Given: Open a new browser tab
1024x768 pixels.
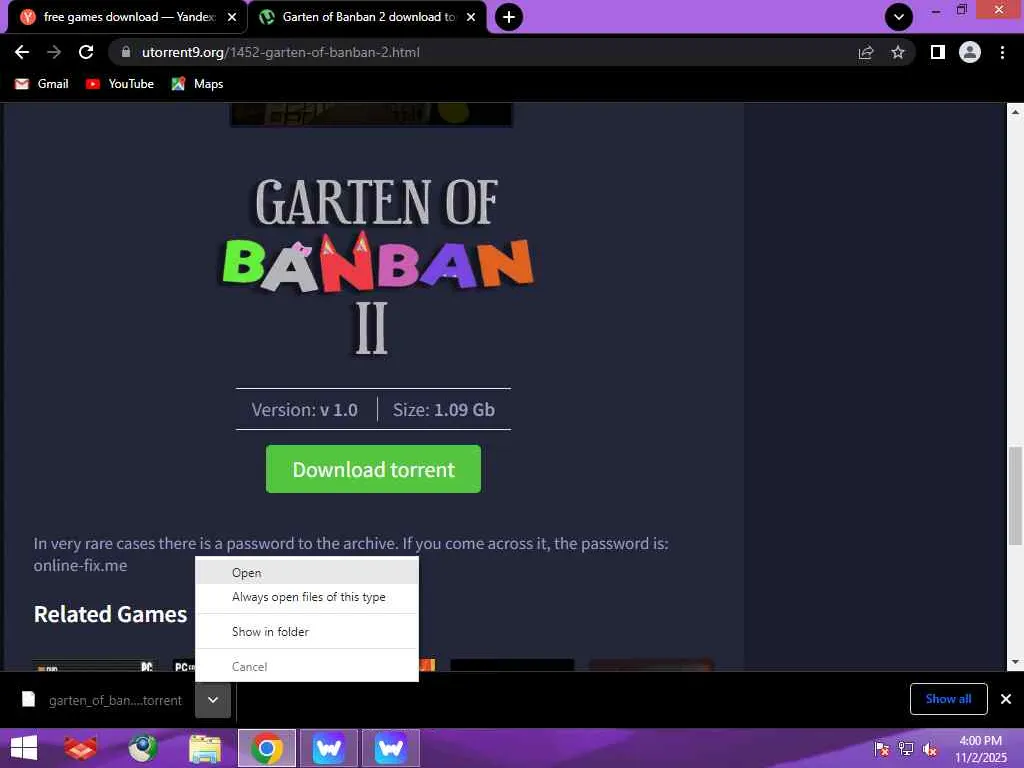Looking at the screenshot, I should pos(509,17).
